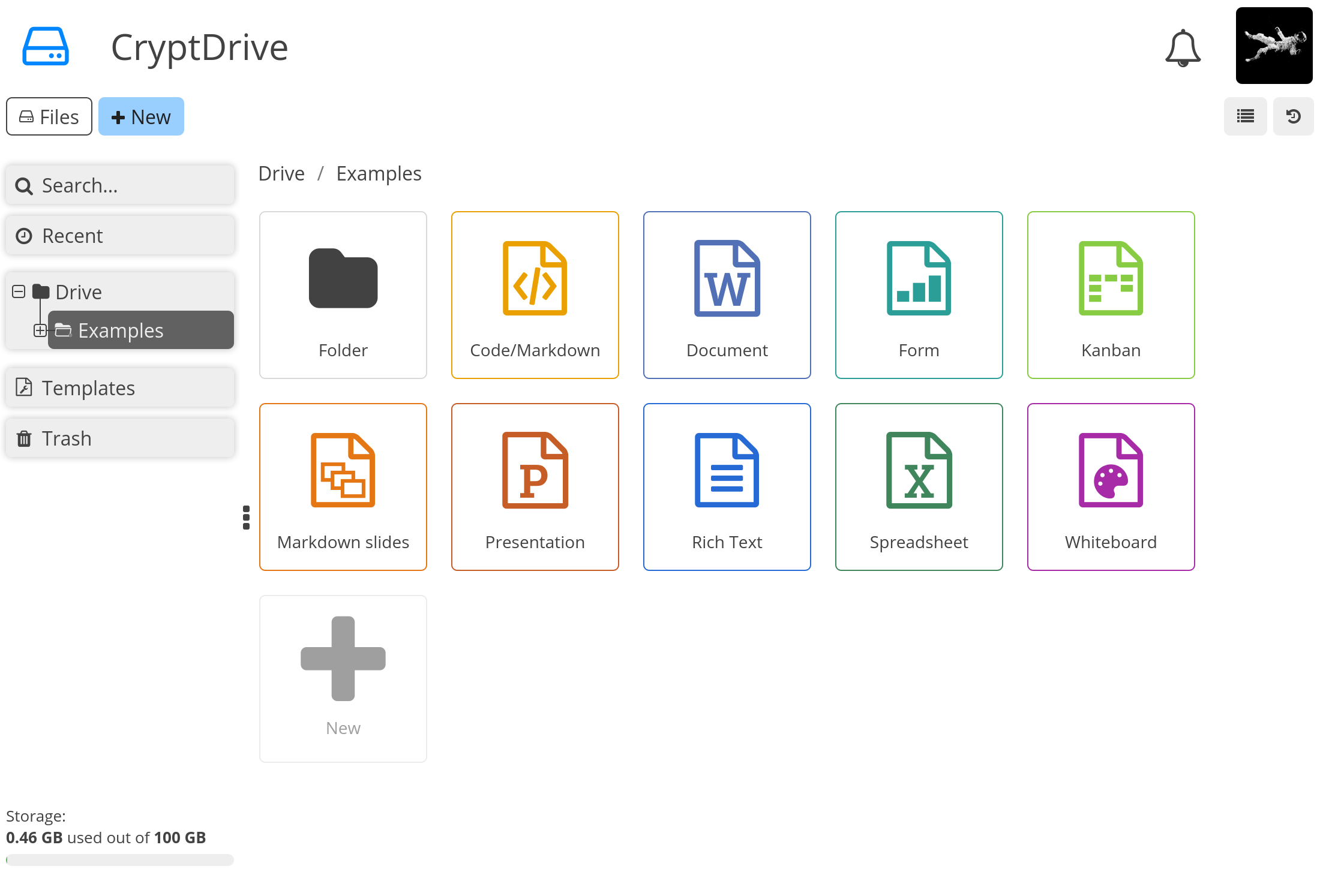Open the Templates section
This screenshot has width=1320, height=896.
pos(120,387)
